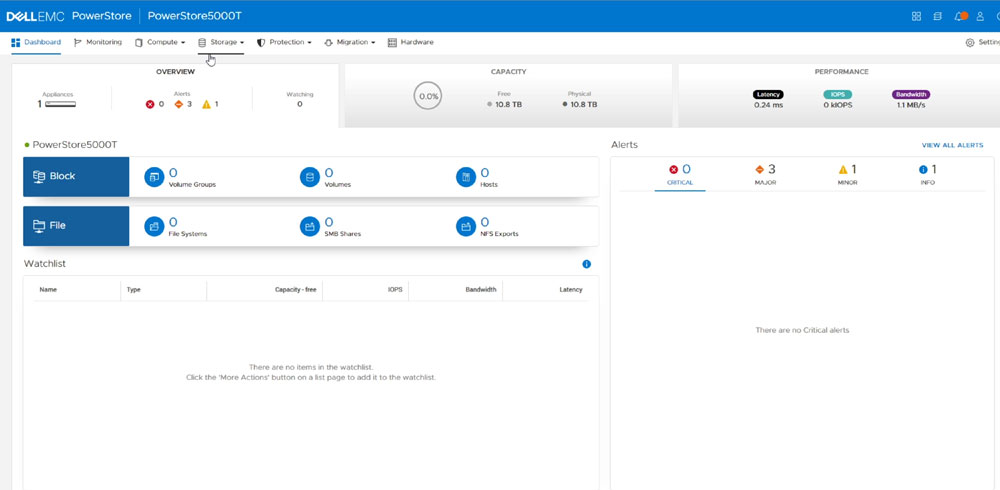Image resolution: width=1000 pixels, height=490 pixels.
Task: Select the Major alerts tab
Action: [x=765, y=175]
